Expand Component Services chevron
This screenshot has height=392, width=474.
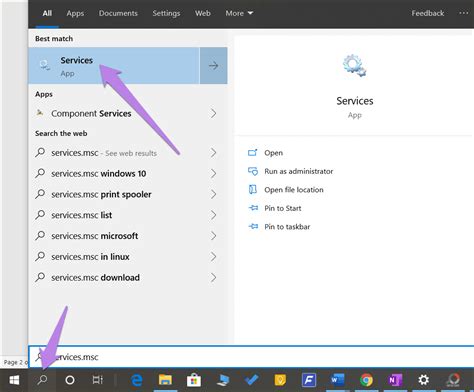tap(213, 114)
